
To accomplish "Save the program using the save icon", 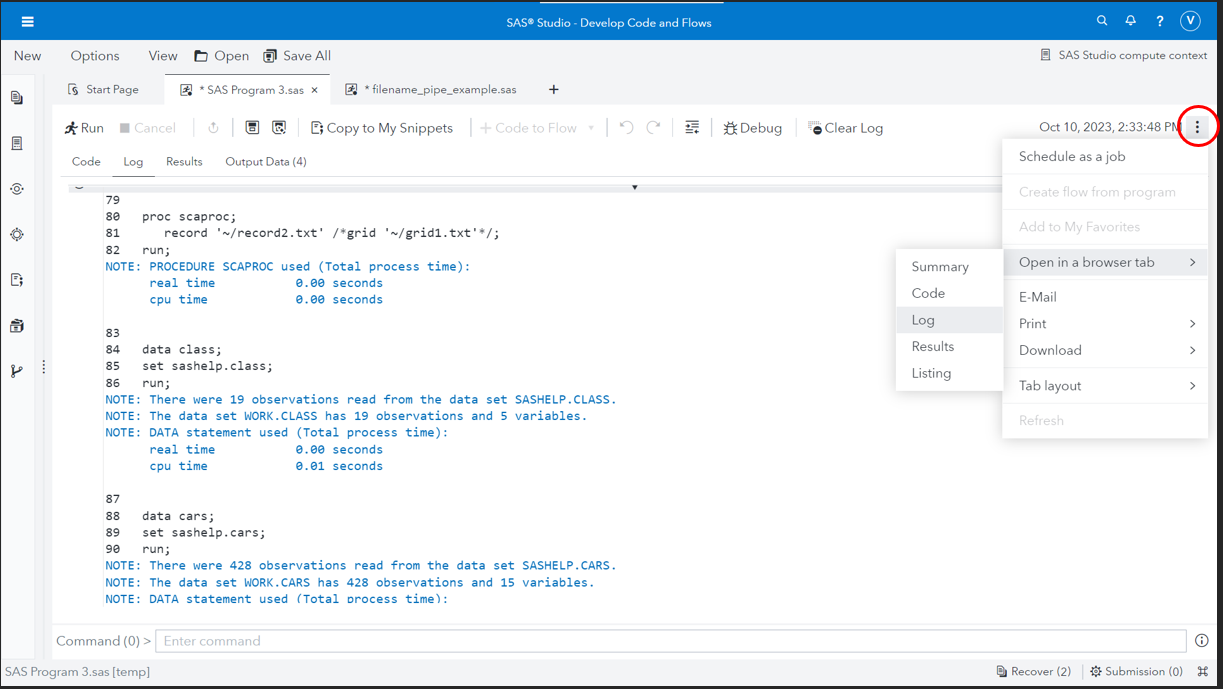I will pos(253,127).
